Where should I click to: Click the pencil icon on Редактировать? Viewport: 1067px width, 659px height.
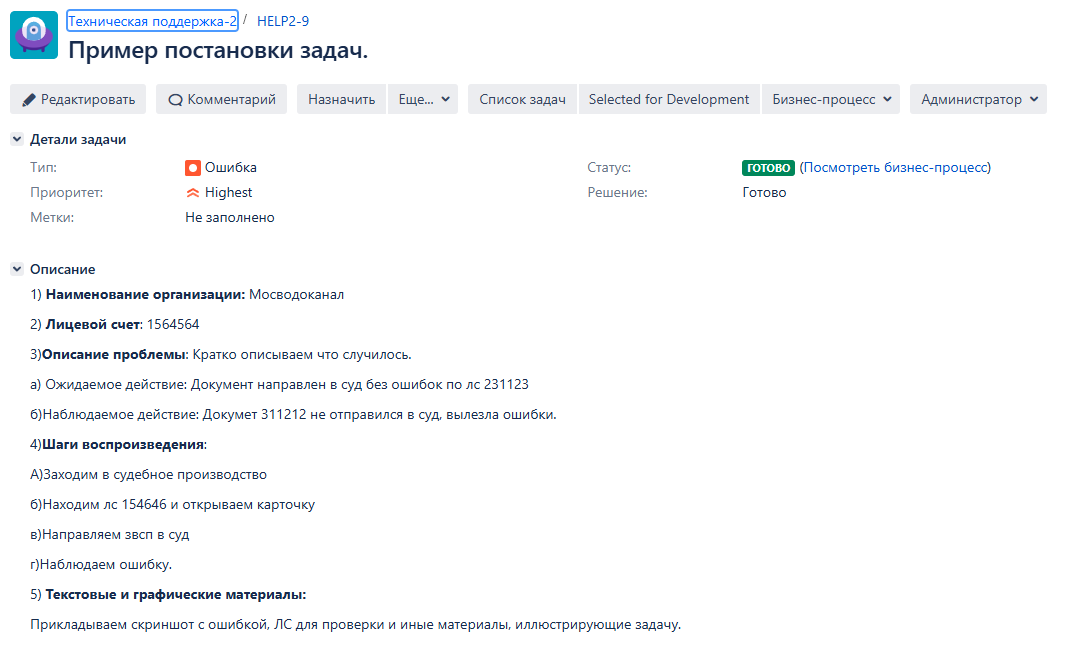point(29,100)
